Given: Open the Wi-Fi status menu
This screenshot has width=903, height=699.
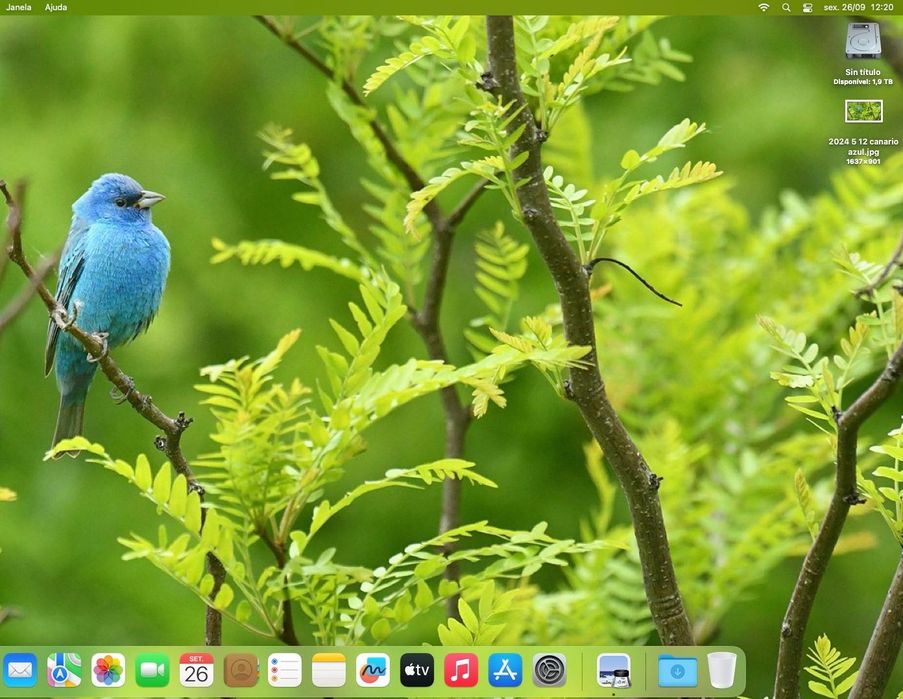Looking at the screenshot, I should [764, 7].
